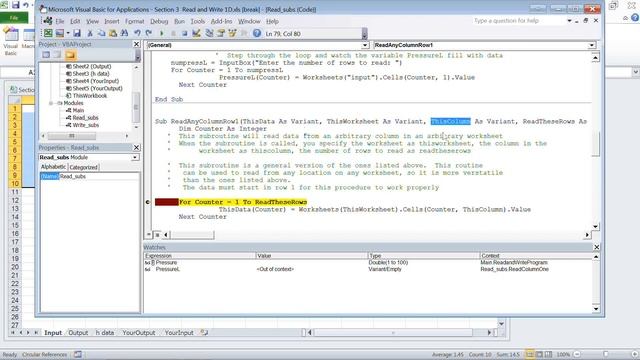Click View Object icon in the Project panel

pyautogui.click(x=58, y=55)
